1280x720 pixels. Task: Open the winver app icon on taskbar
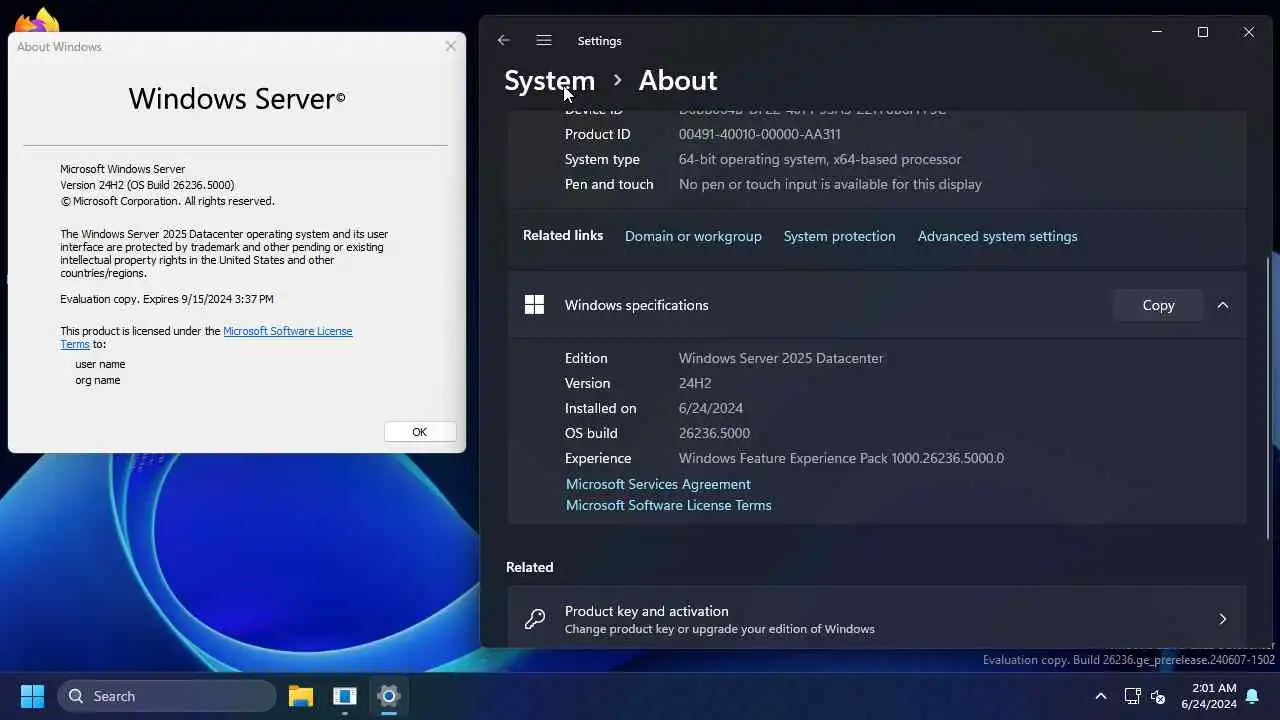[345, 696]
